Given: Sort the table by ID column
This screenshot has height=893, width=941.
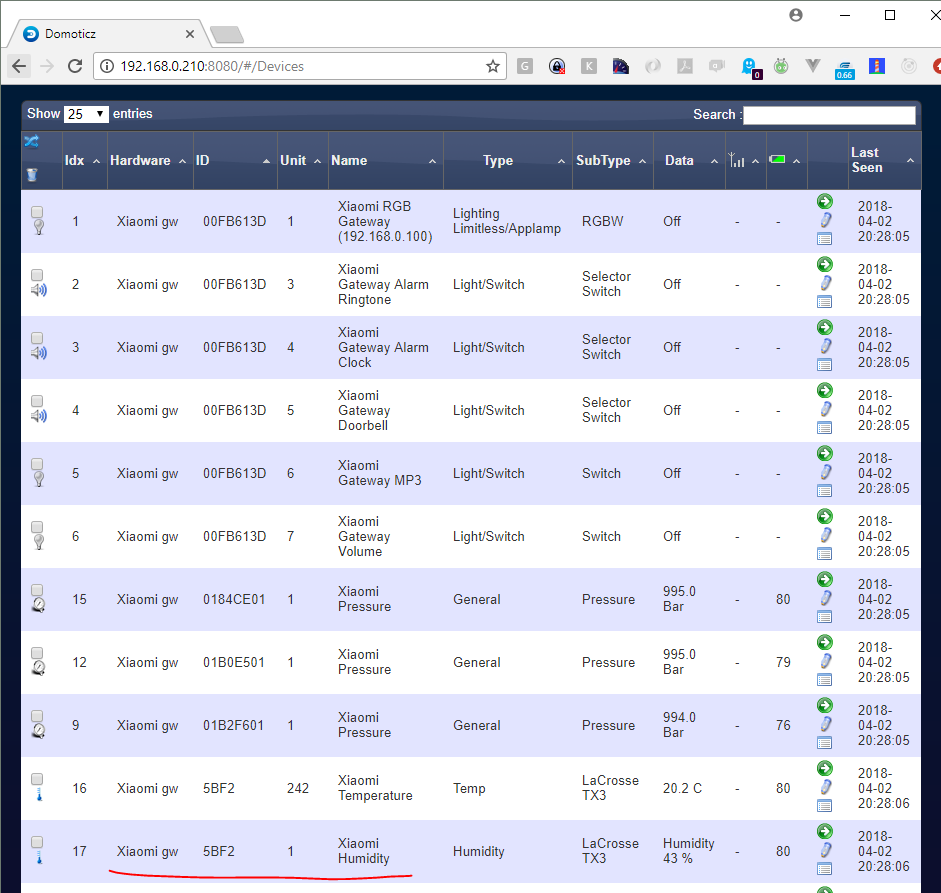Looking at the screenshot, I should (235, 161).
